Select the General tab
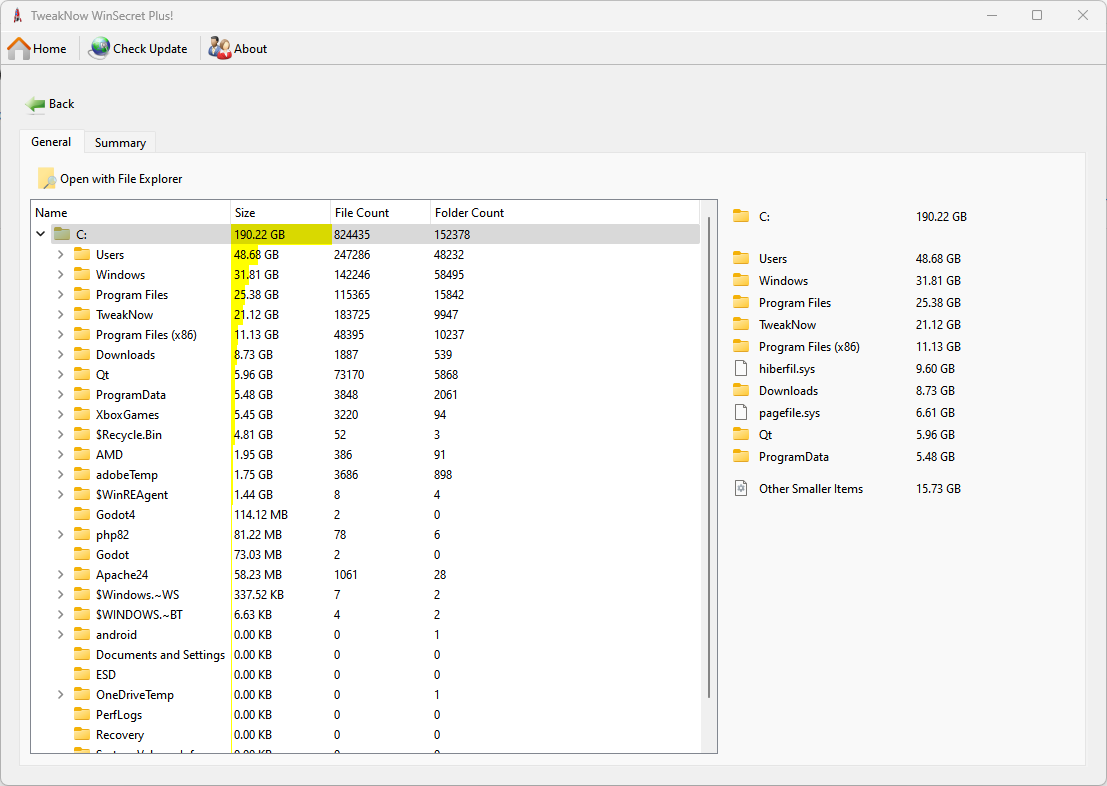1107x786 pixels. pyautogui.click(x=51, y=142)
